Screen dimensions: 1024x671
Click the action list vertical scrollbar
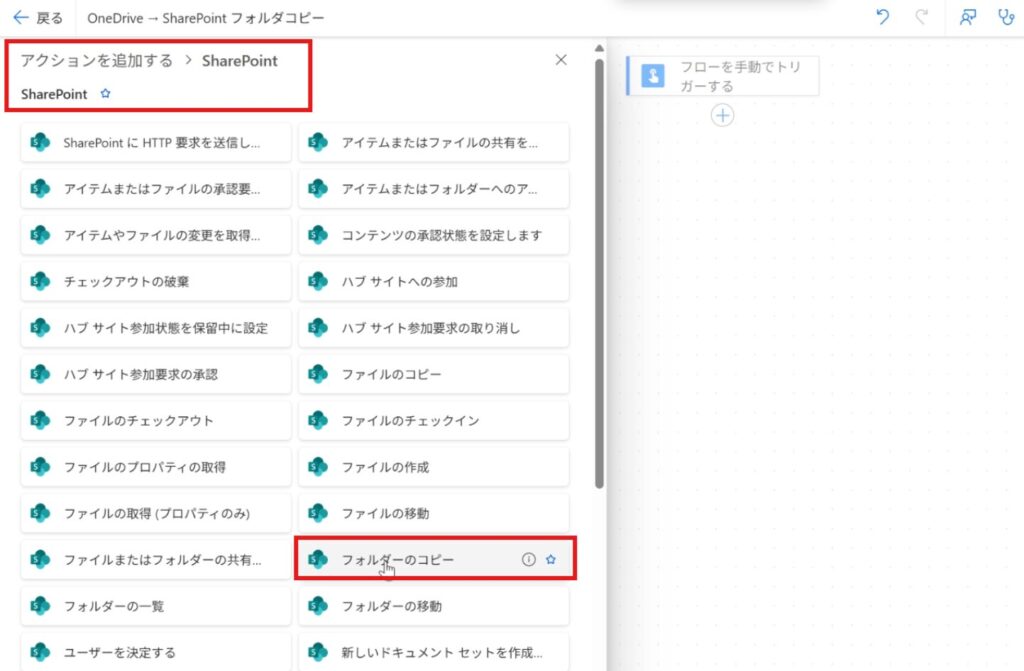point(599,270)
